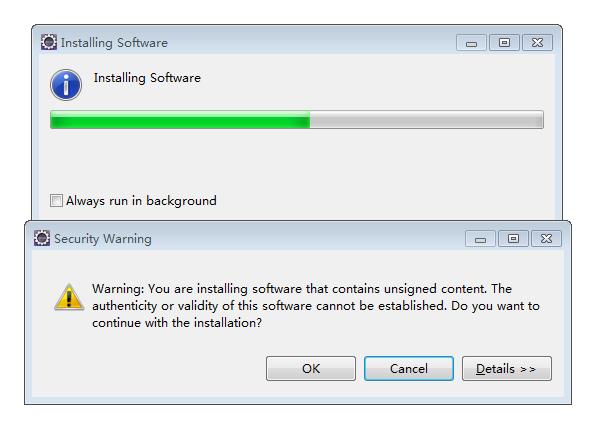This screenshot has height=423, width=603.
Task: Click the unsigned content warning message text
Action: tap(316, 306)
